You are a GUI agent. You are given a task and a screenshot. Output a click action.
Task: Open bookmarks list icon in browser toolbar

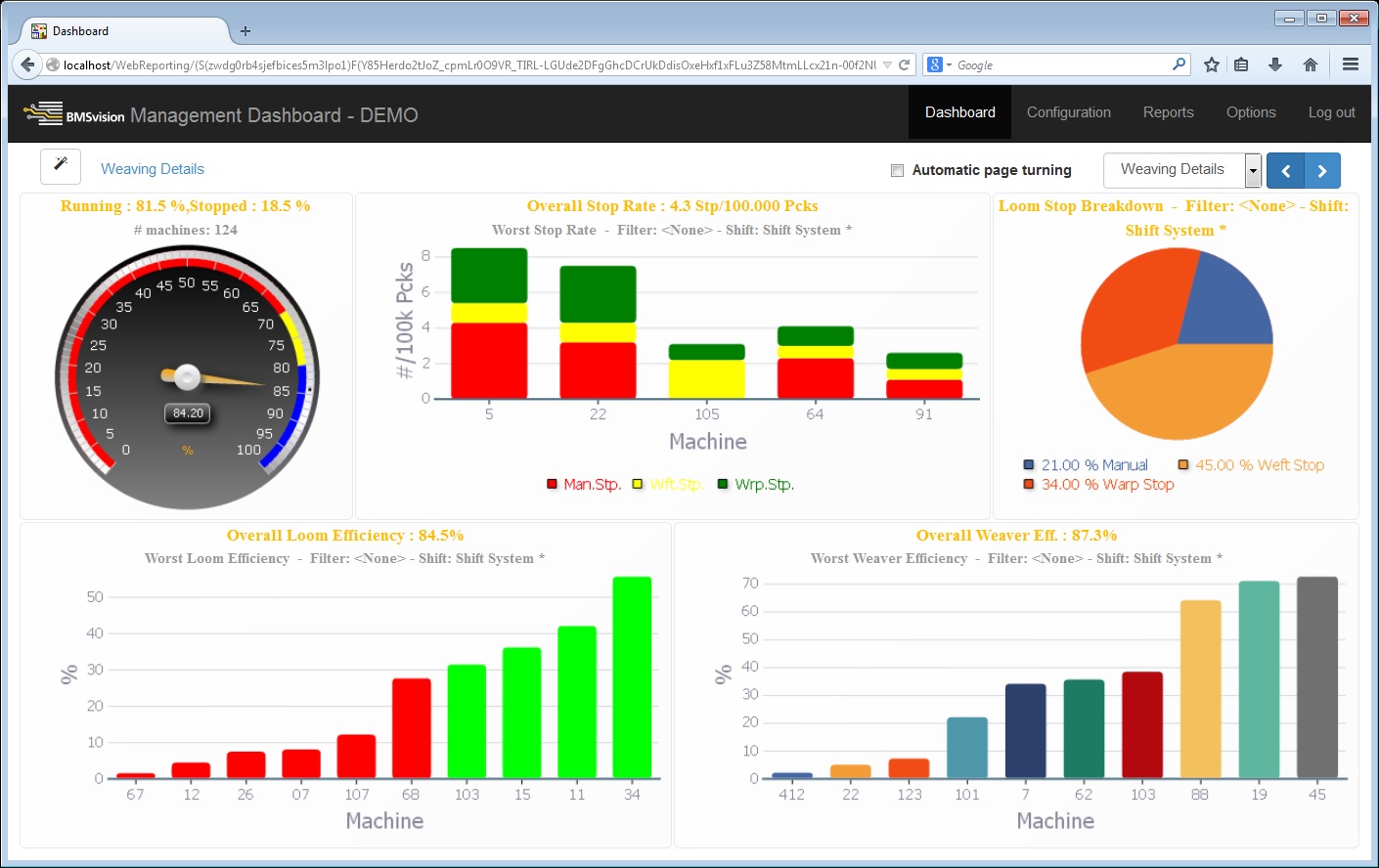pos(1241,65)
